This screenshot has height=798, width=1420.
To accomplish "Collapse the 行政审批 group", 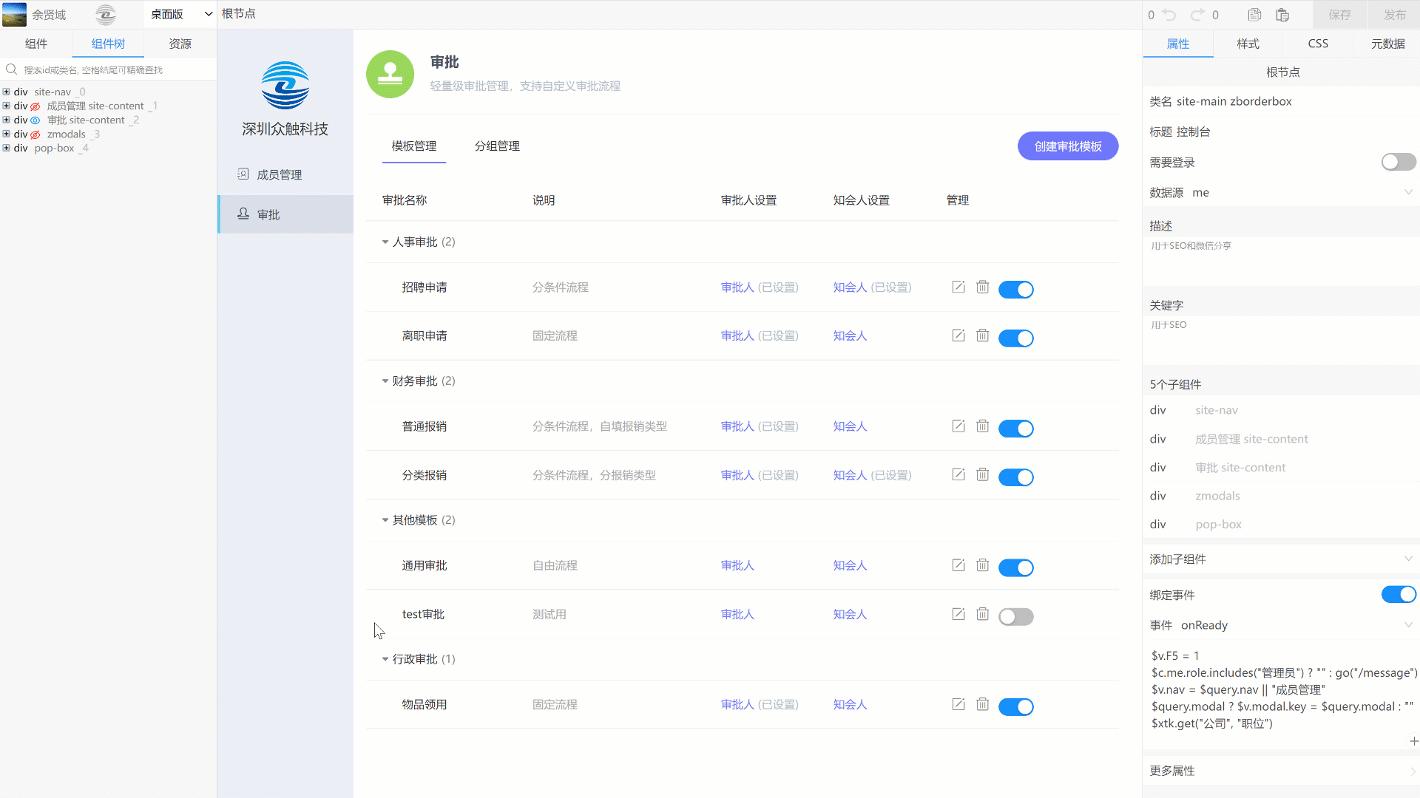I will [385, 659].
